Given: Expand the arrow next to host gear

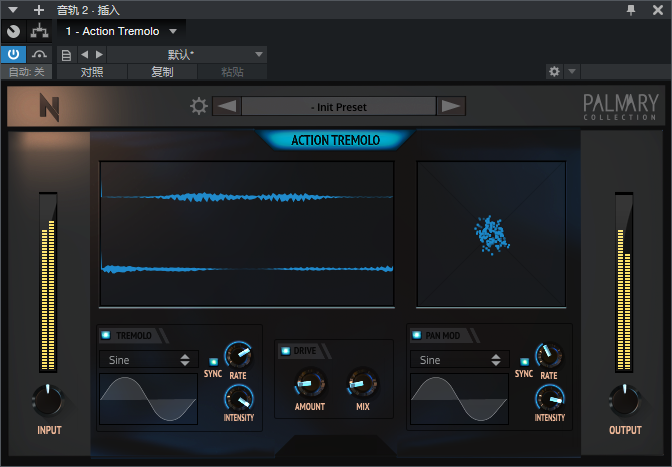Looking at the screenshot, I should [x=572, y=71].
